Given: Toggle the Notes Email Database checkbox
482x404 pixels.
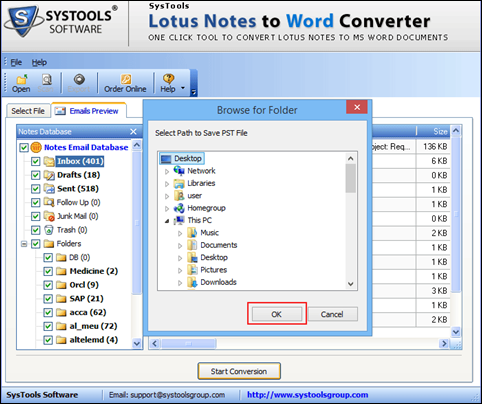Looking at the screenshot, I should tap(24, 147).
